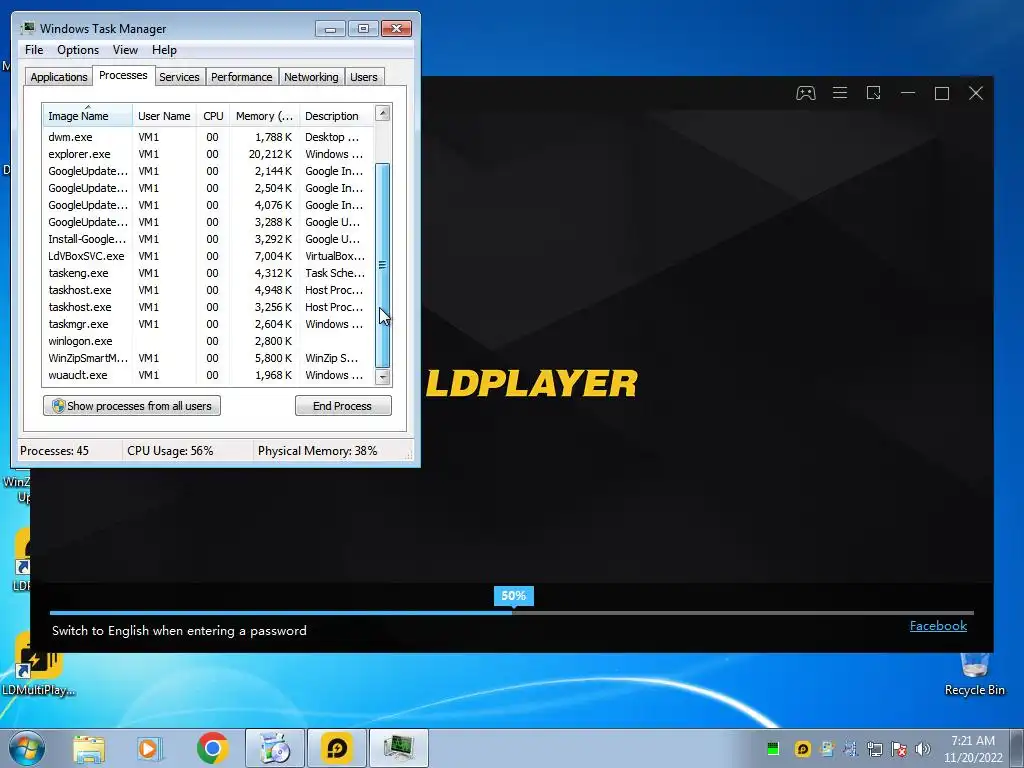Click Show desktop strip at taskbar end
This screenshot has width=1024, height=768.
tap(1017, 748)
